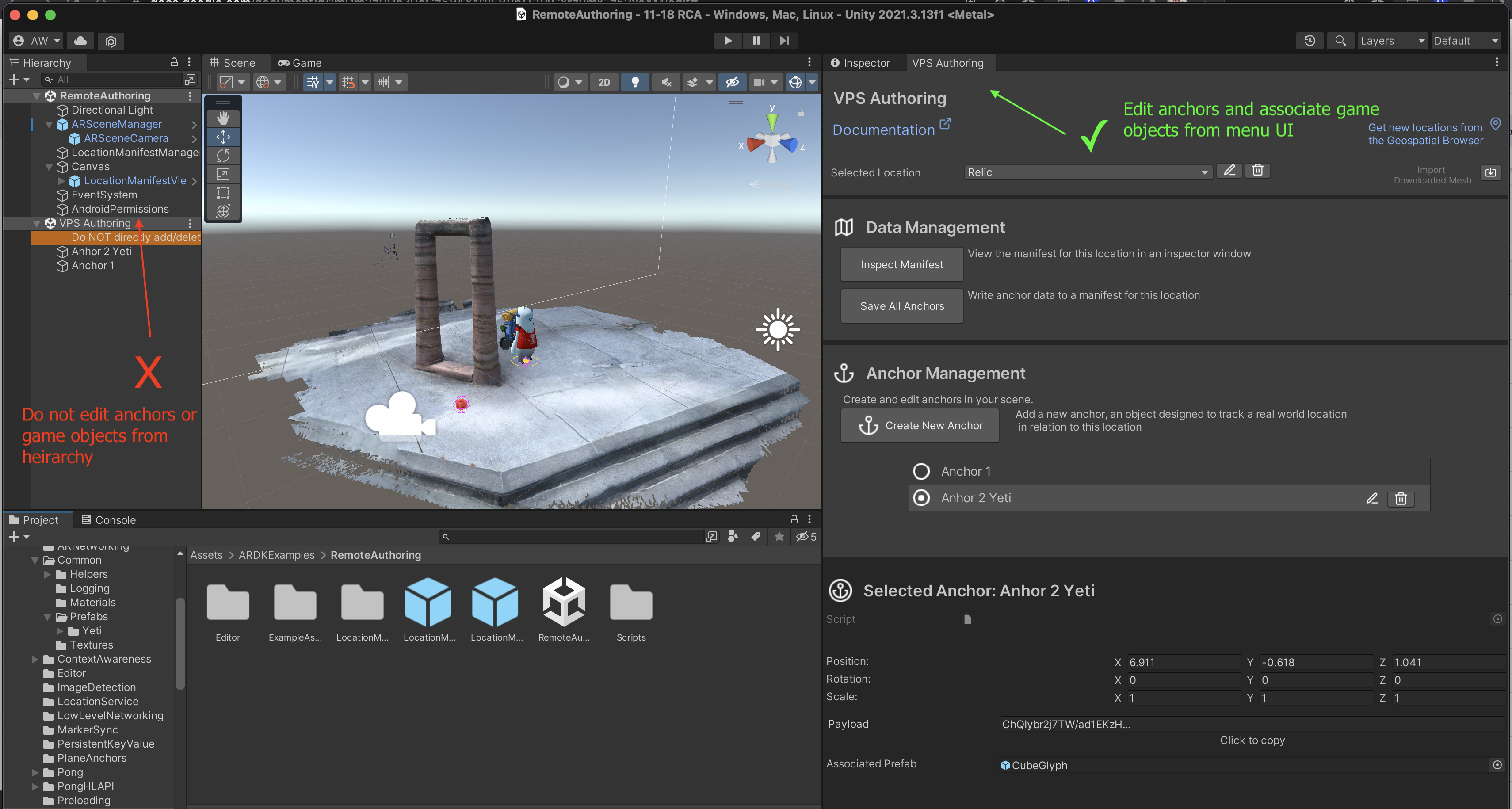Open the Unity version control icon

(x=111, y=41)
